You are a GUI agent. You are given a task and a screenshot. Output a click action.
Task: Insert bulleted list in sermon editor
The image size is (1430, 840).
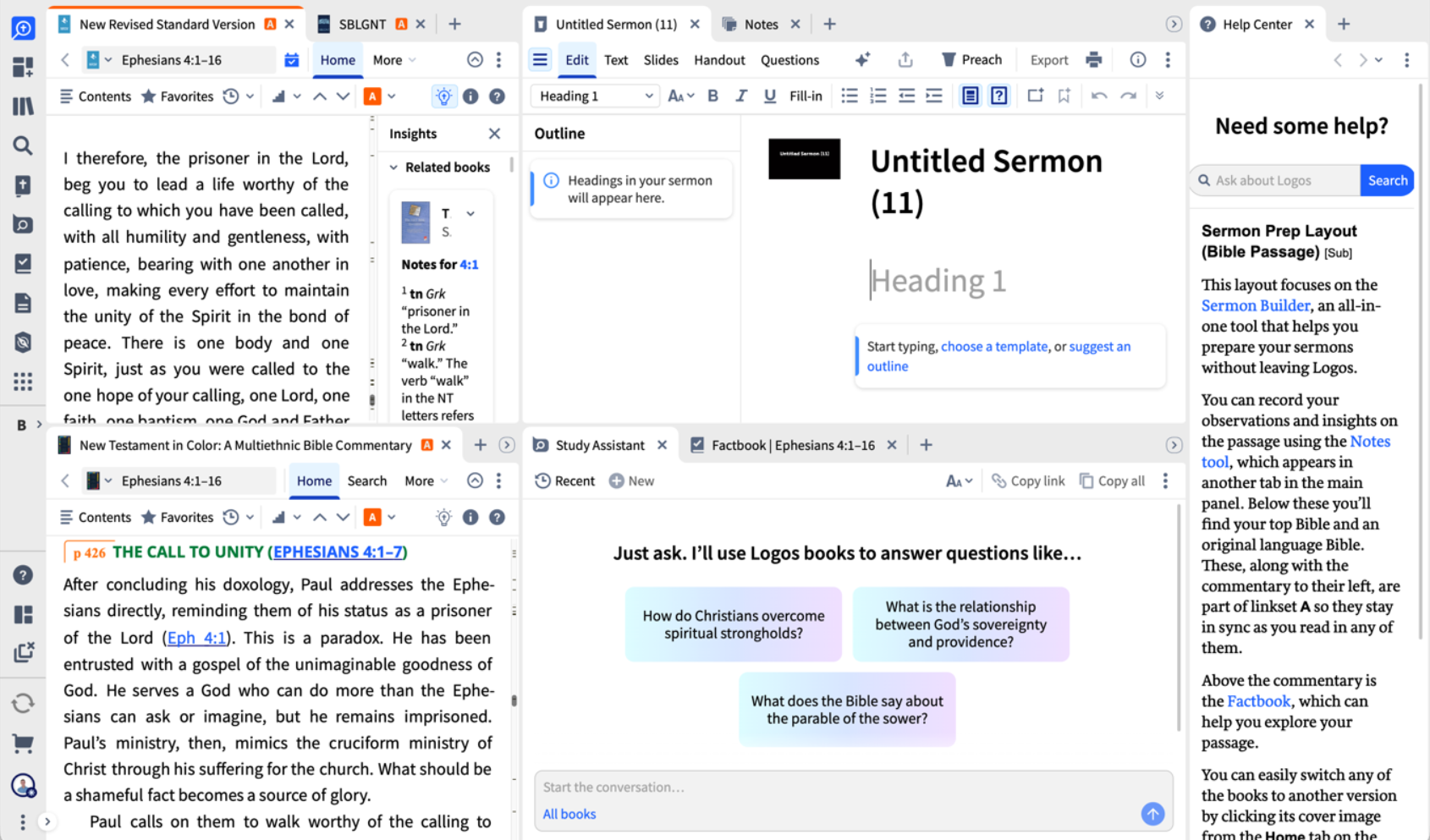pyautogui.click(x=850, y=96)
